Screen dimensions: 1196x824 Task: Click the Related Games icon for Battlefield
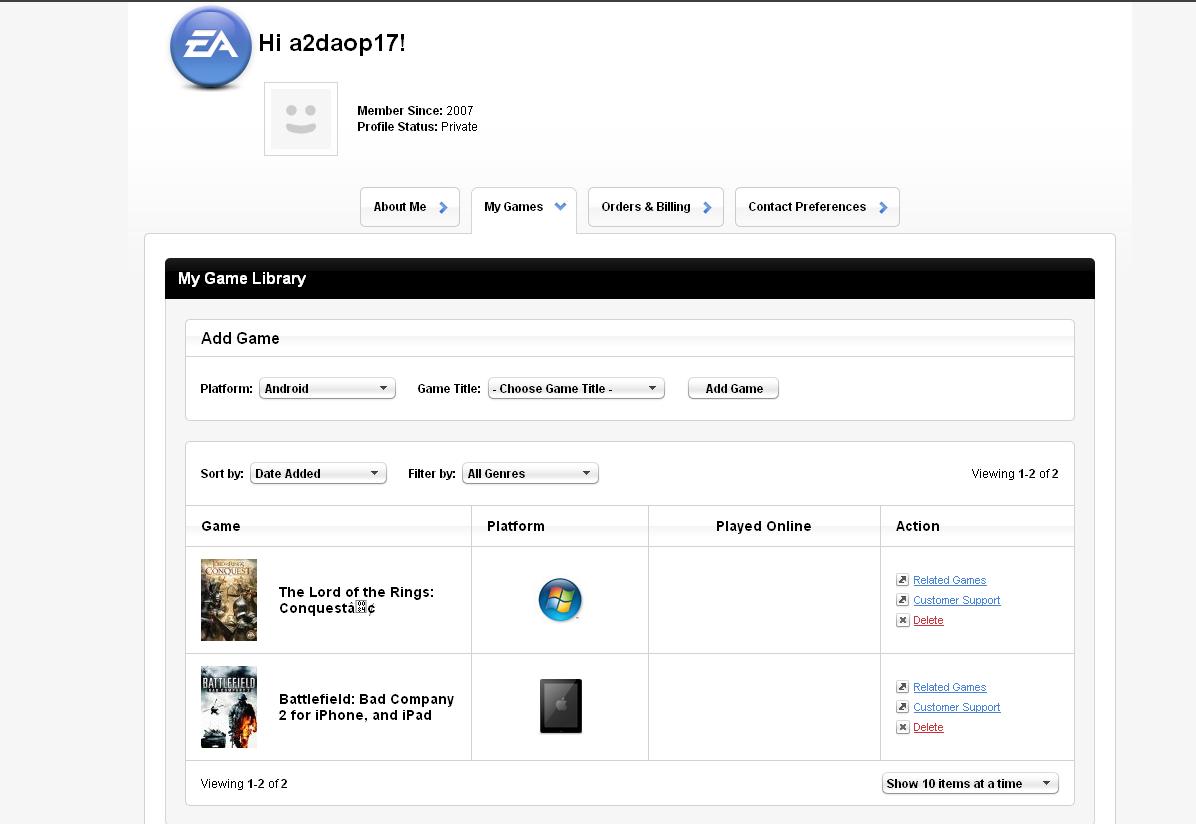(x=902, y=687)
